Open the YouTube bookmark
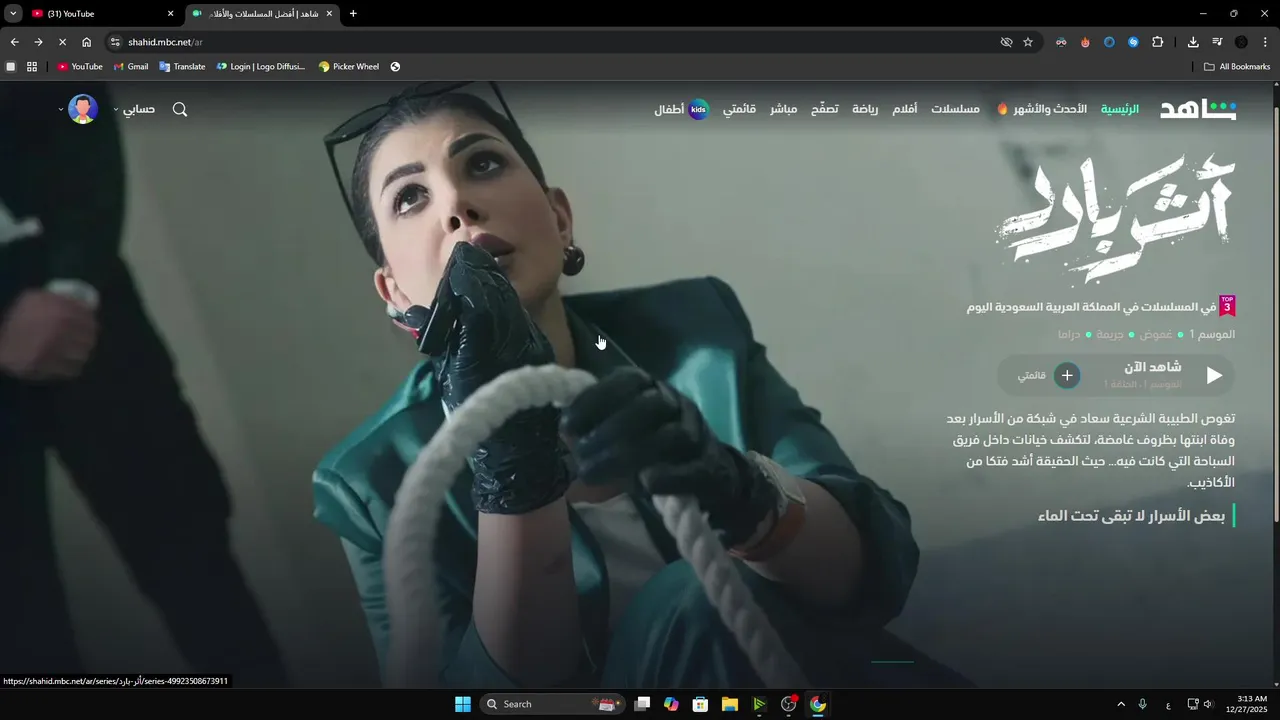1280x720 pixels. point(80,67)
